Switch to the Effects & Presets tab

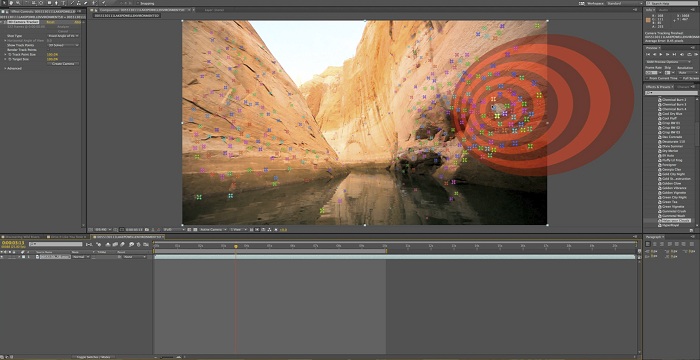[x=659, y=87]
